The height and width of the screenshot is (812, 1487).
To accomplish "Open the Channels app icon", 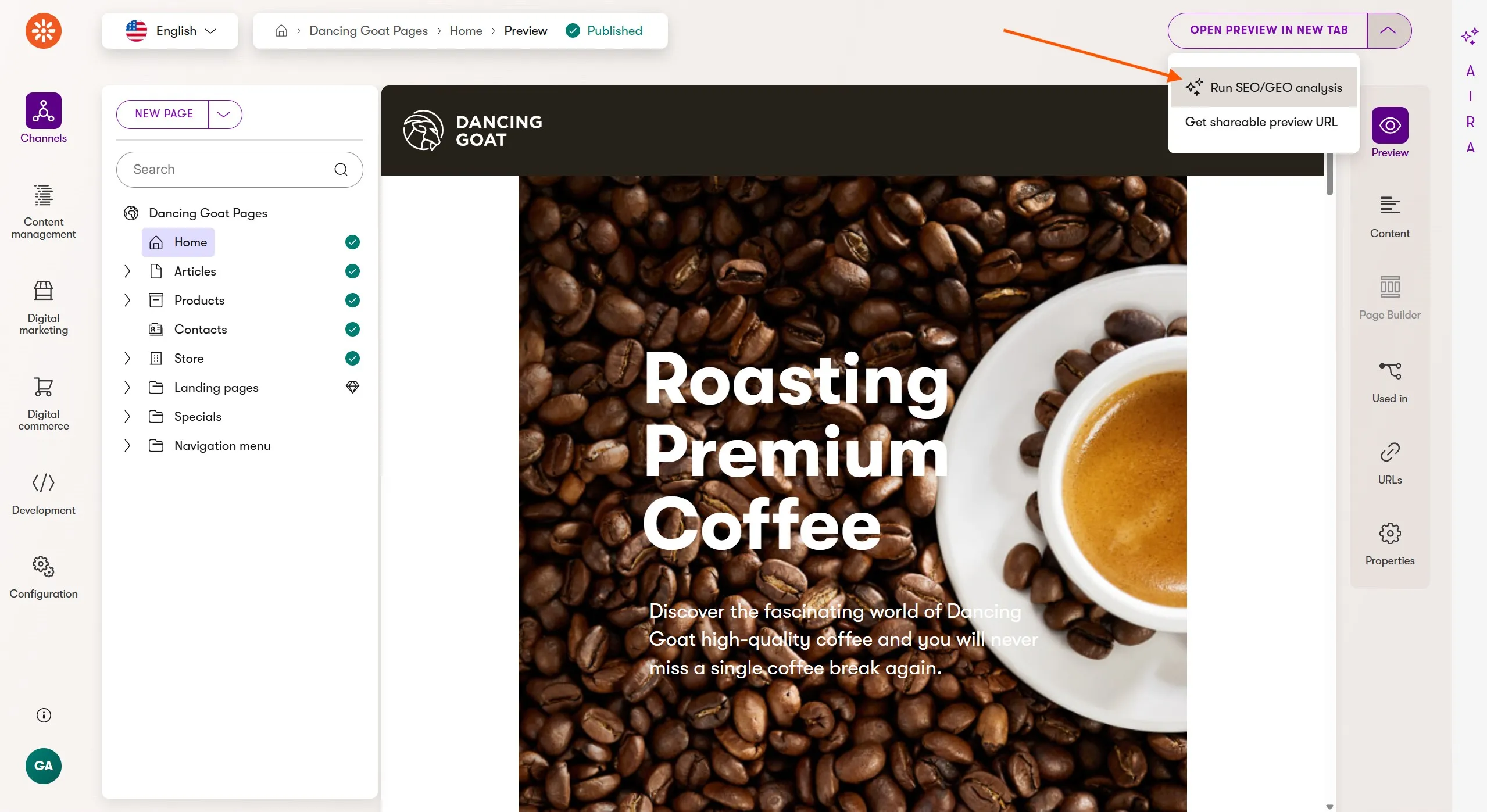I will pyautogui.click(x=44, y=110).
